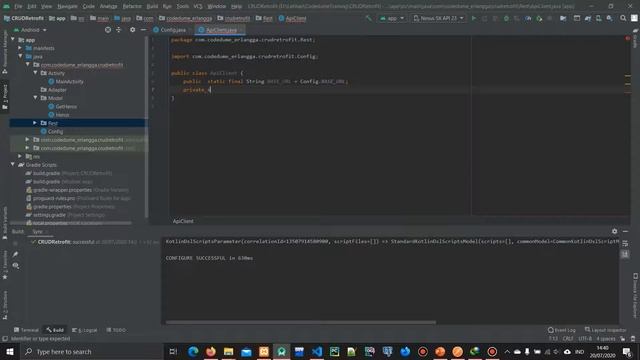640x360 pixels.
Task: Open the Terminal tool window
Action: point(27,330)
